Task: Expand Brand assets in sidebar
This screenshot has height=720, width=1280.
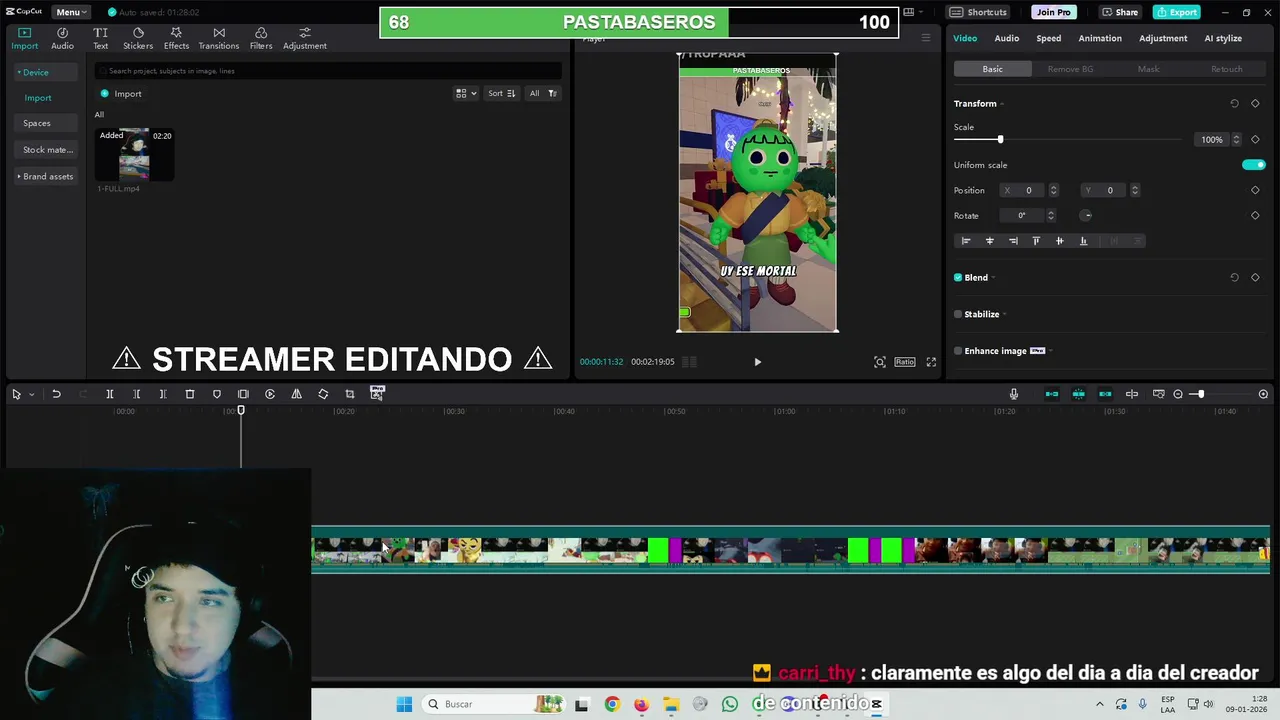Action: (45, 176)
